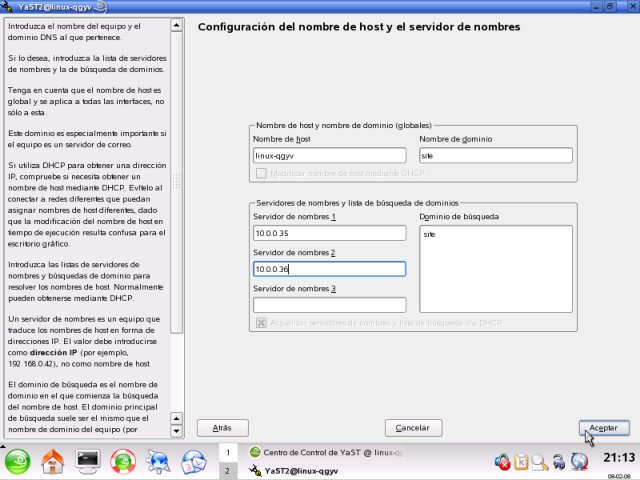Switch to virtual desktop 1
This screenshot has width=640, height=480.
coord(228,452)
